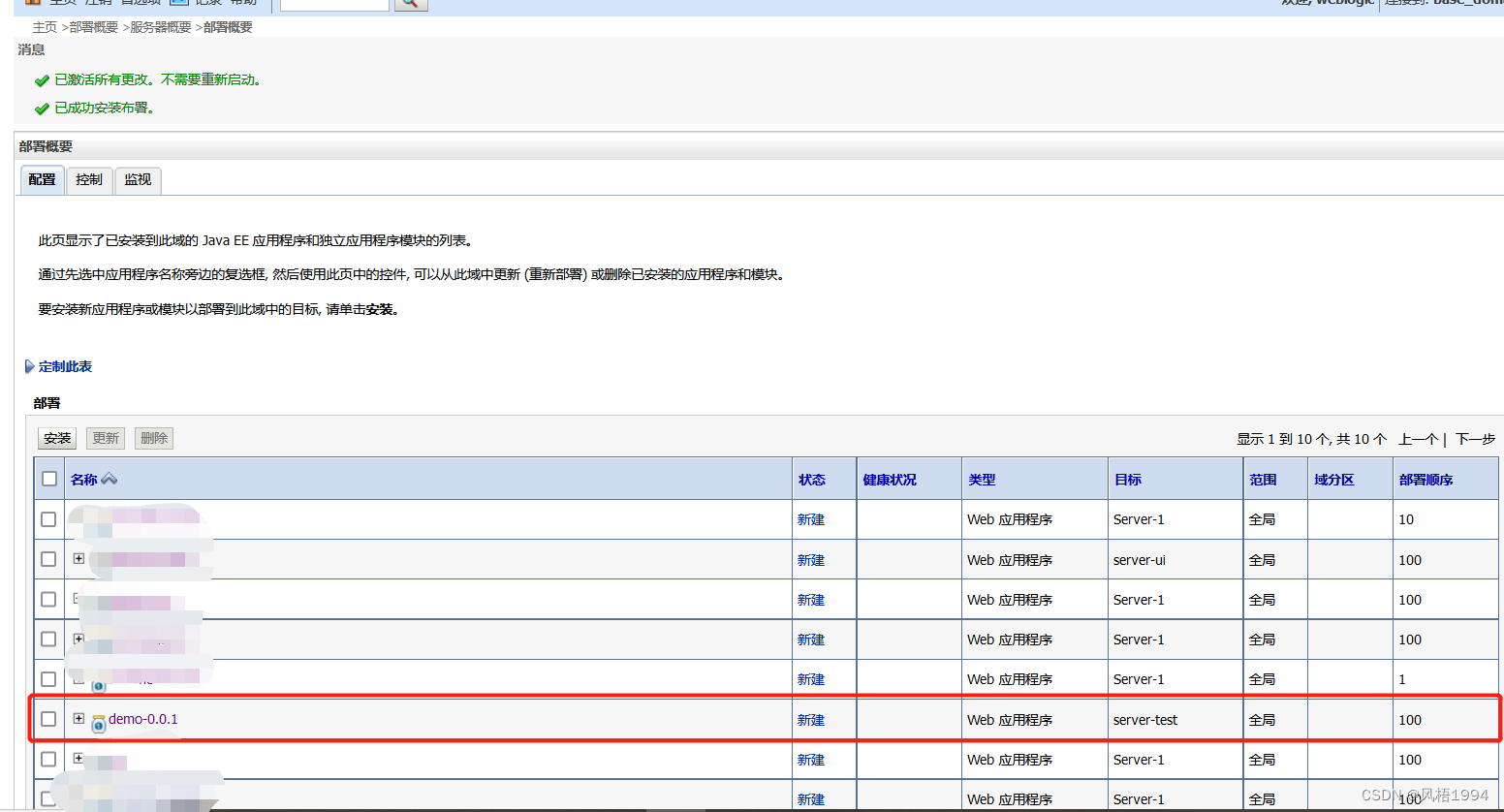Sort by the 状态 column header
This screenshot has height=812, width=1504.
pyautogui.click(x=812, y=480)
